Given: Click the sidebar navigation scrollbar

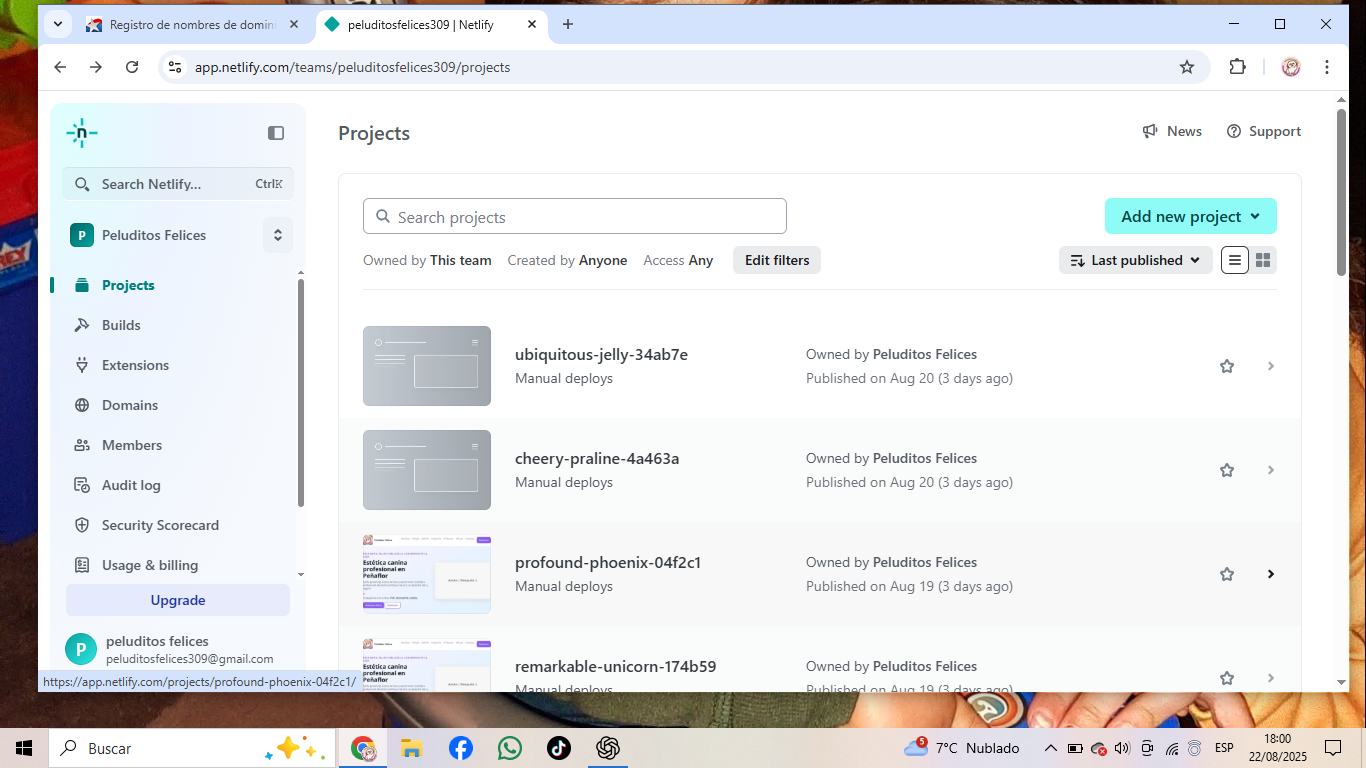Looking at the screenshot, I should [300, 392].
